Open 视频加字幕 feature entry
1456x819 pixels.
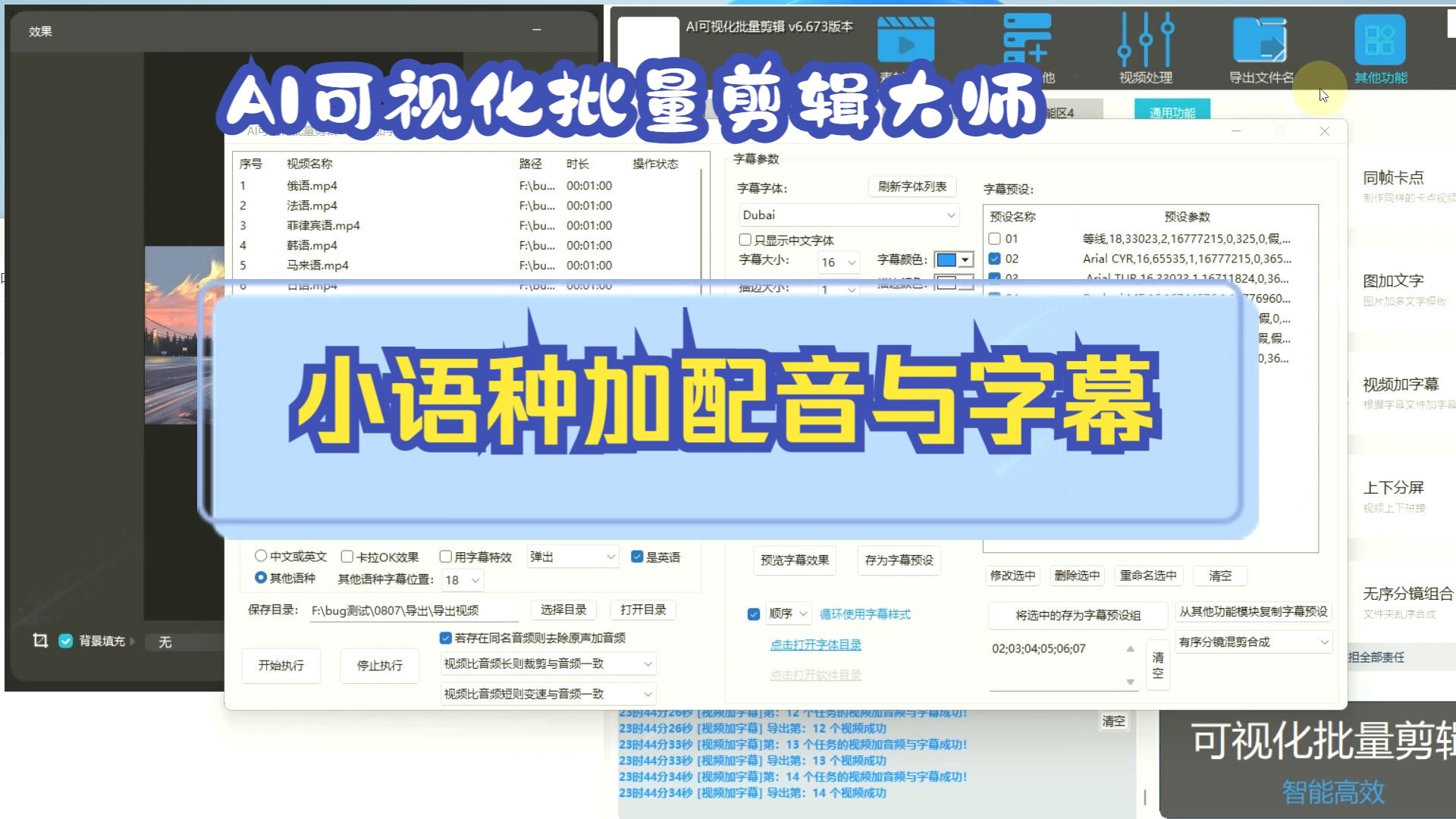pyautogui.click(x=1400, y=384)
